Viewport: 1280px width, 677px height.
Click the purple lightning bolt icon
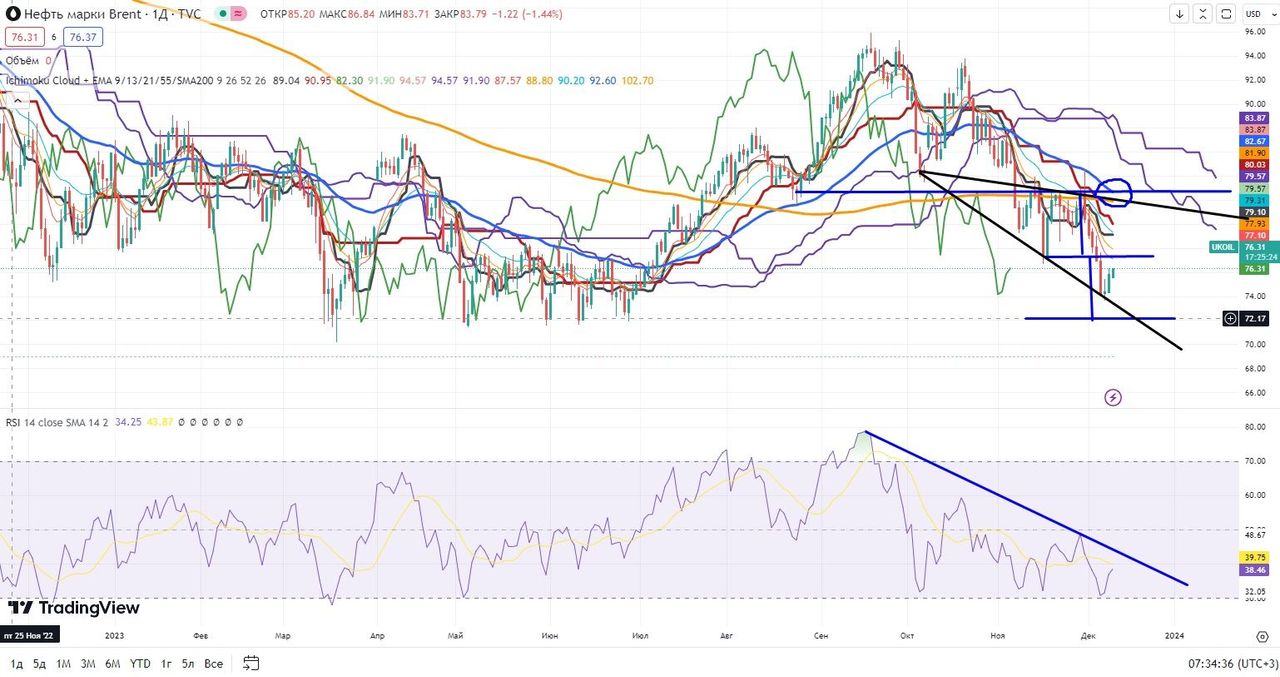coord(1113,398)
